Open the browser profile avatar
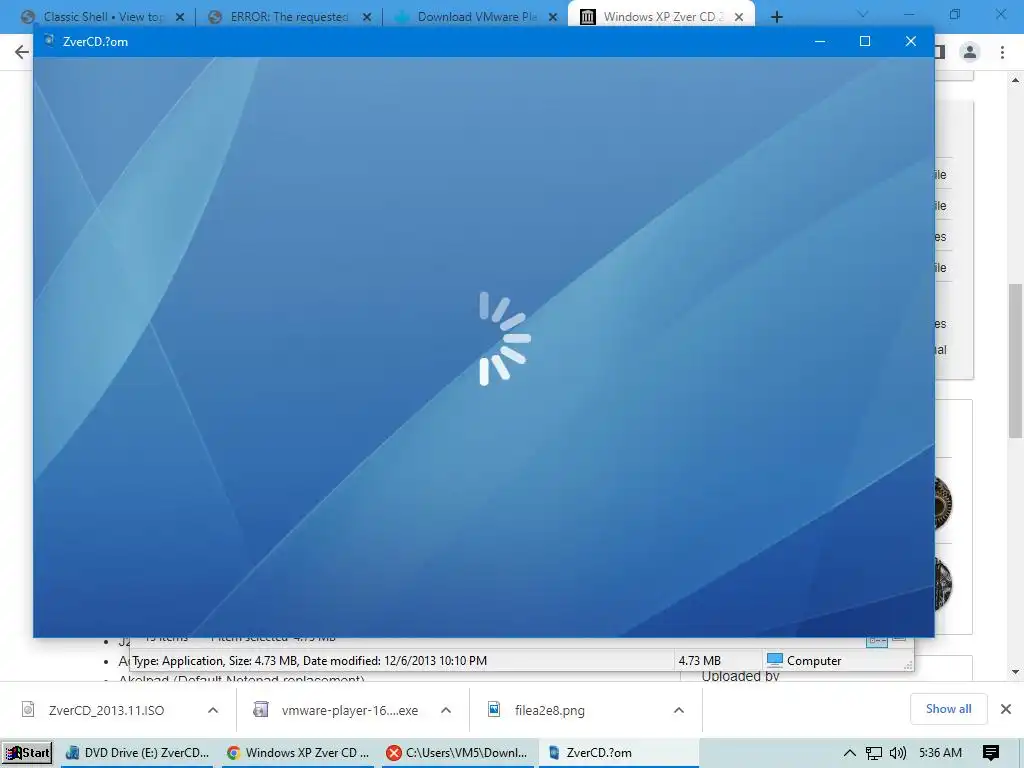Screen dimensions: 1024x768 tap(970, 52)
